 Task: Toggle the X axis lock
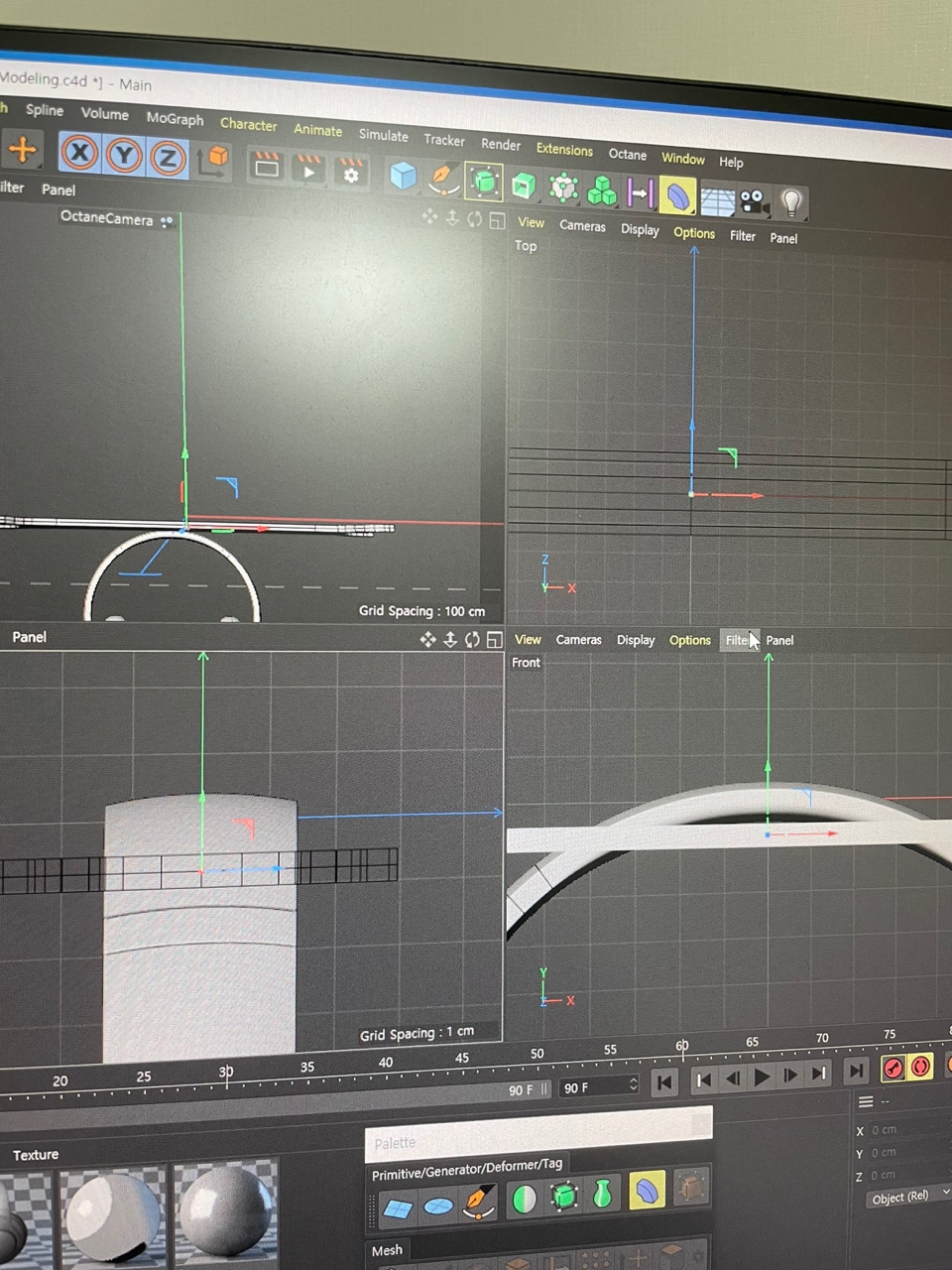(79, 153)
